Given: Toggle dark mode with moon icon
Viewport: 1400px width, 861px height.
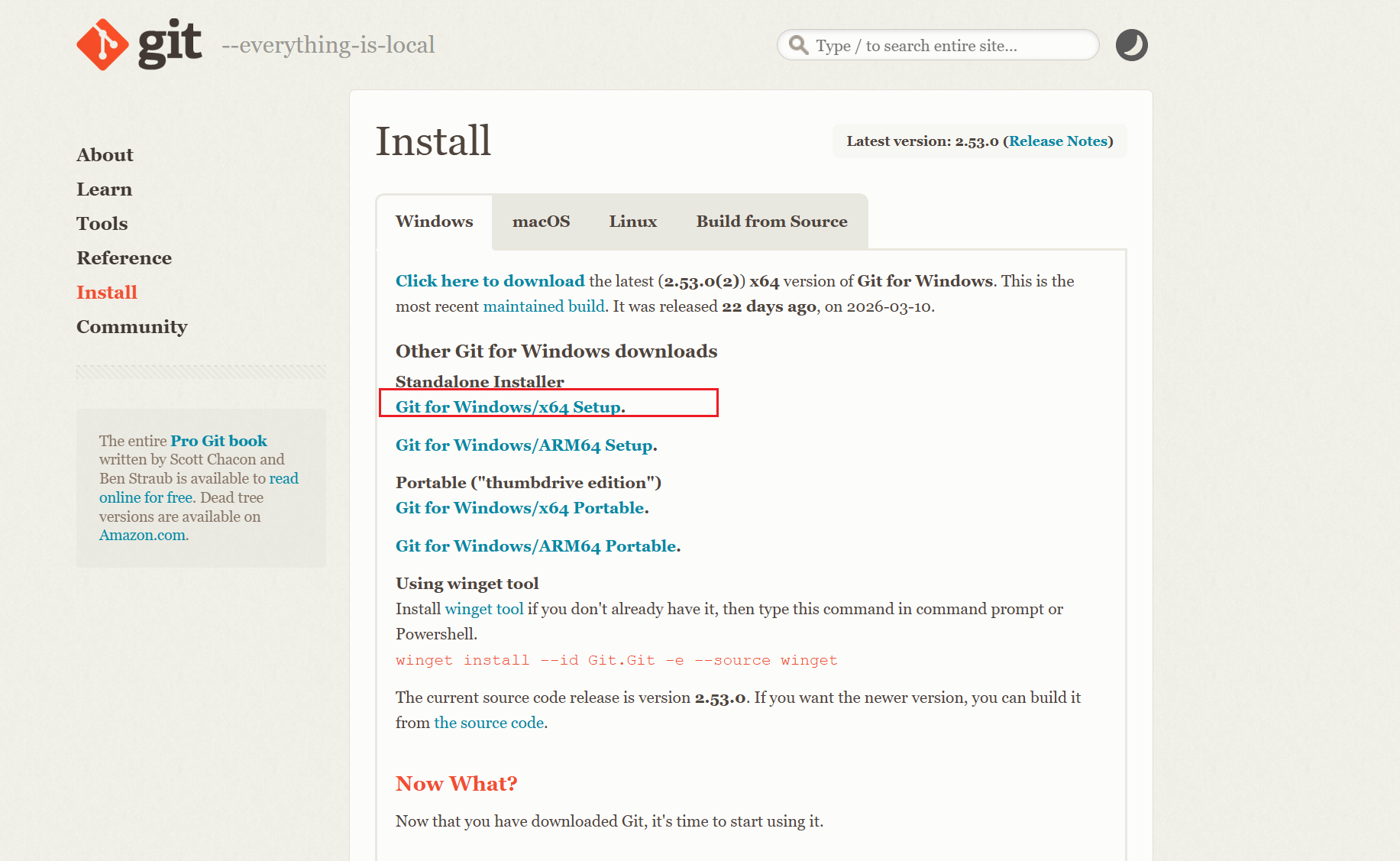Looking at the screenshot, I should [x=1131, y=45].
